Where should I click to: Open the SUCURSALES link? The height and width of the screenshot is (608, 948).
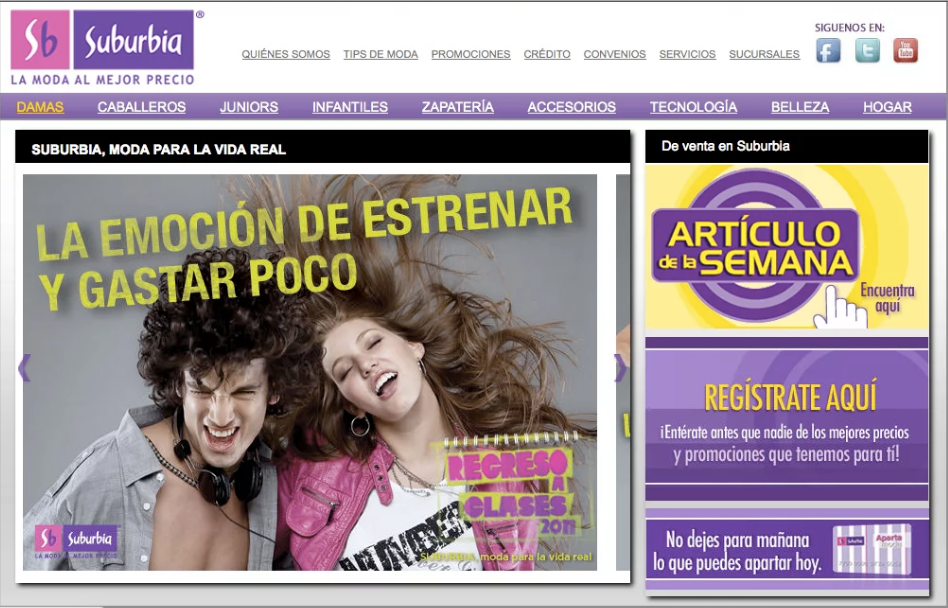pos(764,54)
